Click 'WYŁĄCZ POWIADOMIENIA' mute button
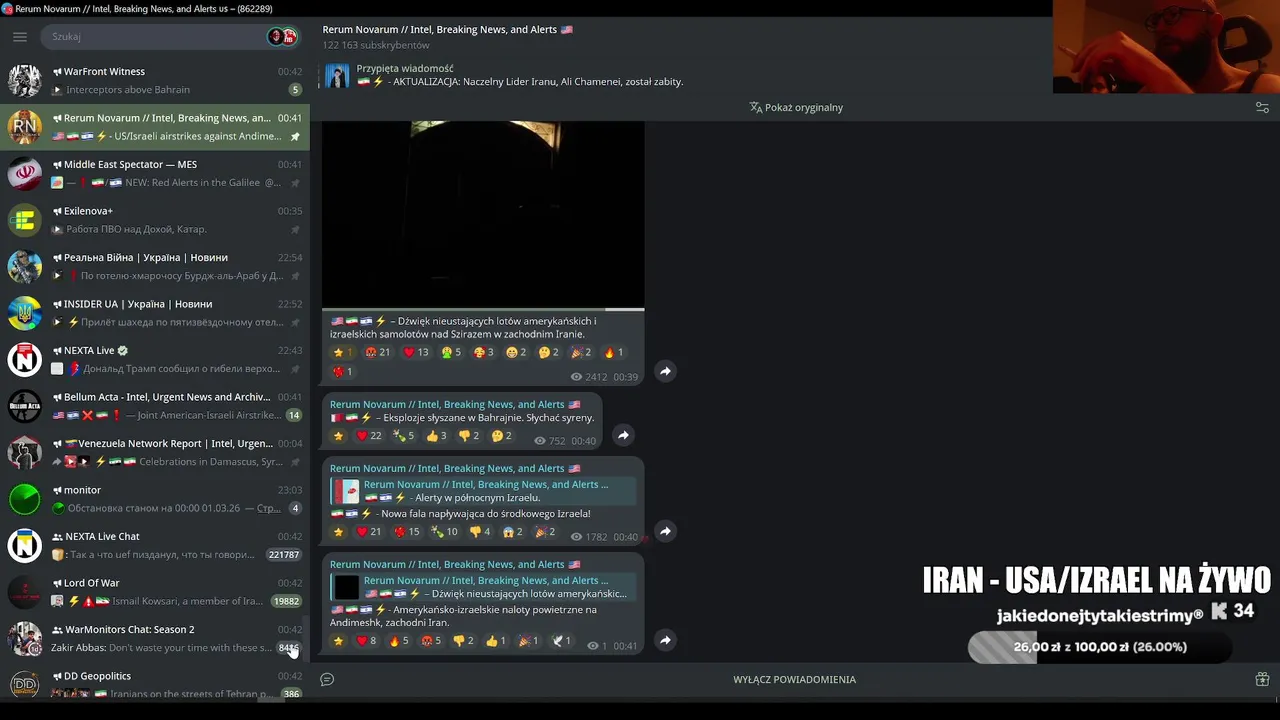This screenshot has height=720, width=1280. 794,679
